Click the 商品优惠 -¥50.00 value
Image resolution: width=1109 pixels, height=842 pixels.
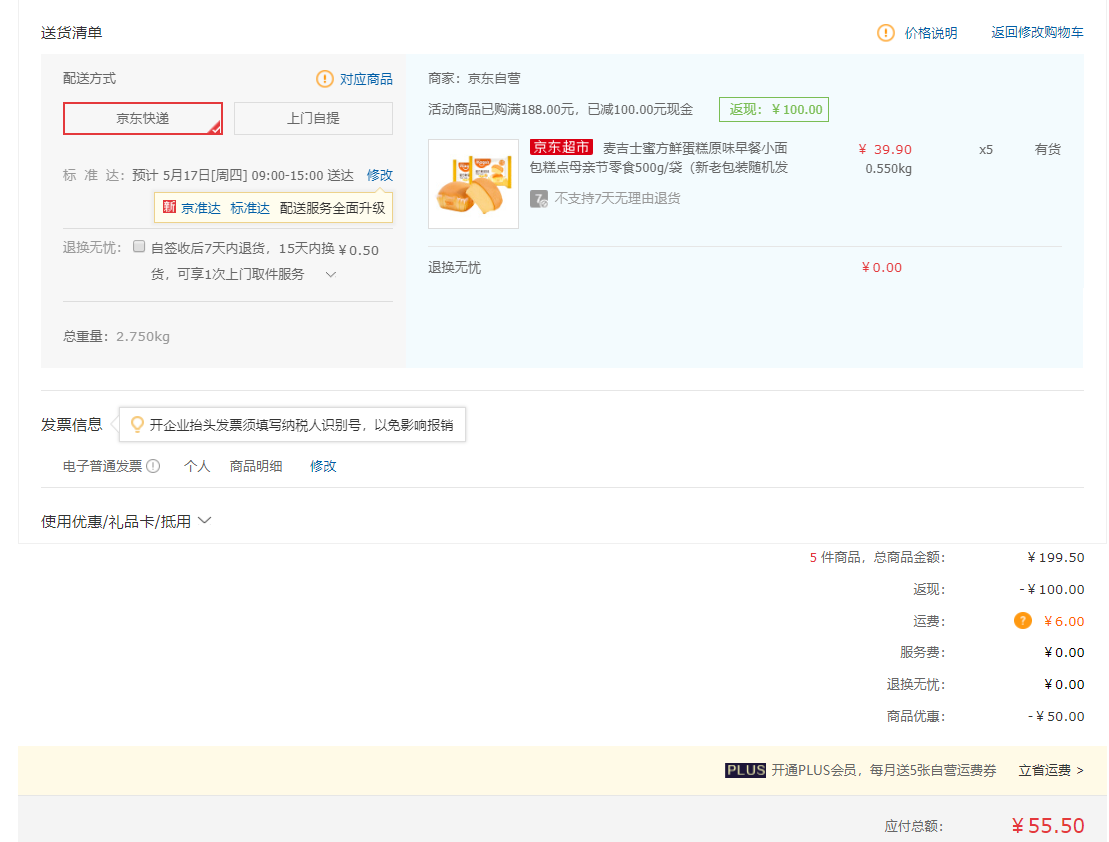[x=1056, y=716]
